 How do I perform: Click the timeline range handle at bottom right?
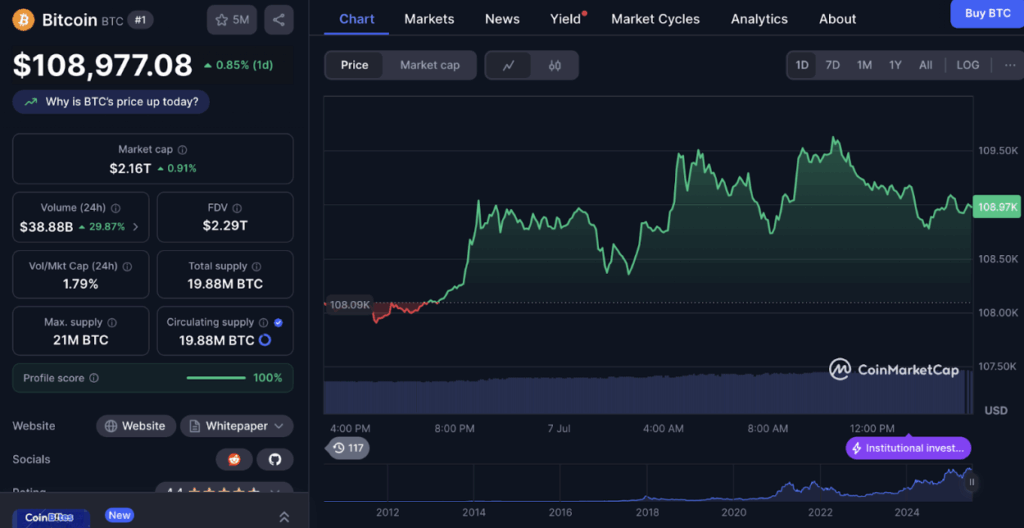971,482
